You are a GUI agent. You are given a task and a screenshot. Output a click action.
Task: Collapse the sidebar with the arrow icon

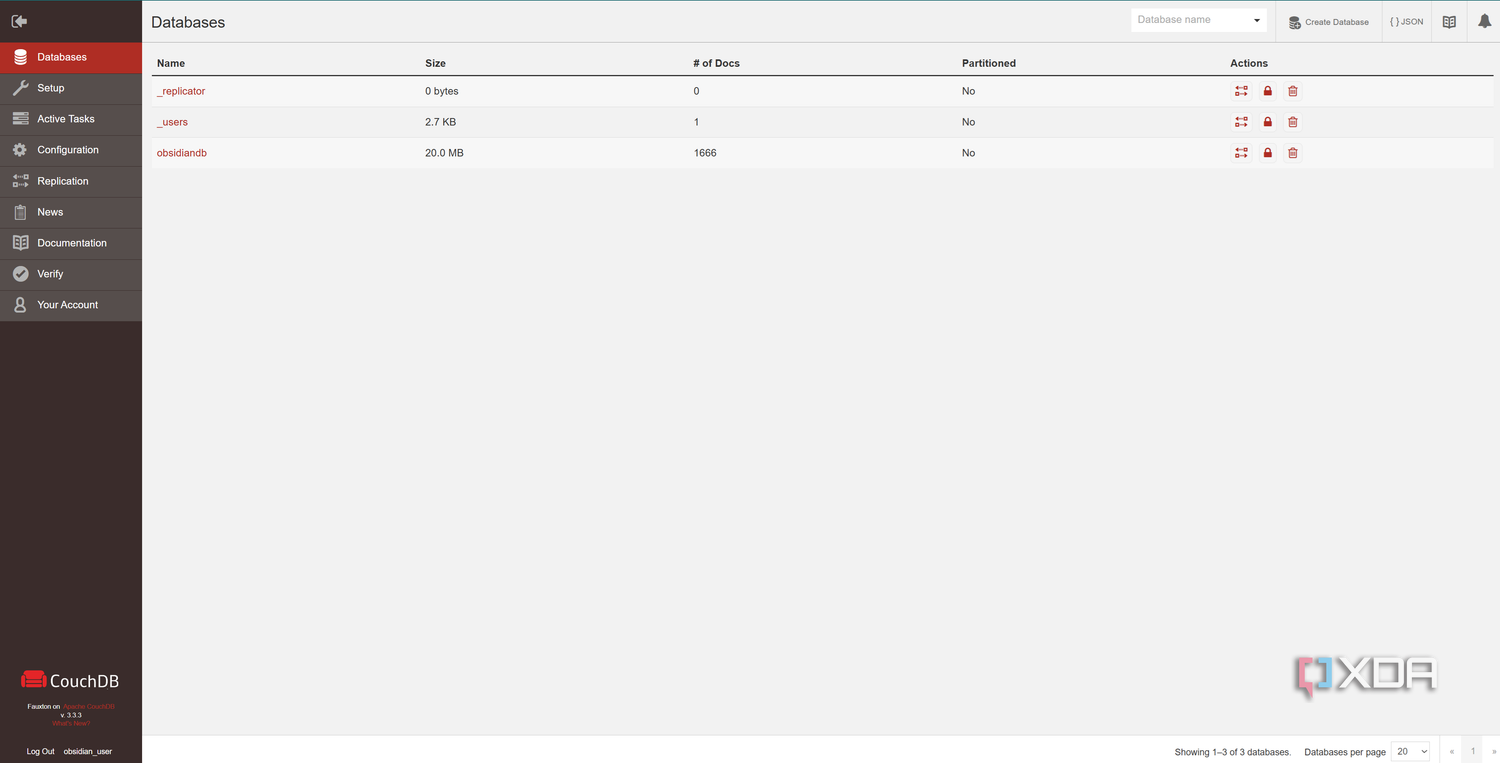[19, 21]
